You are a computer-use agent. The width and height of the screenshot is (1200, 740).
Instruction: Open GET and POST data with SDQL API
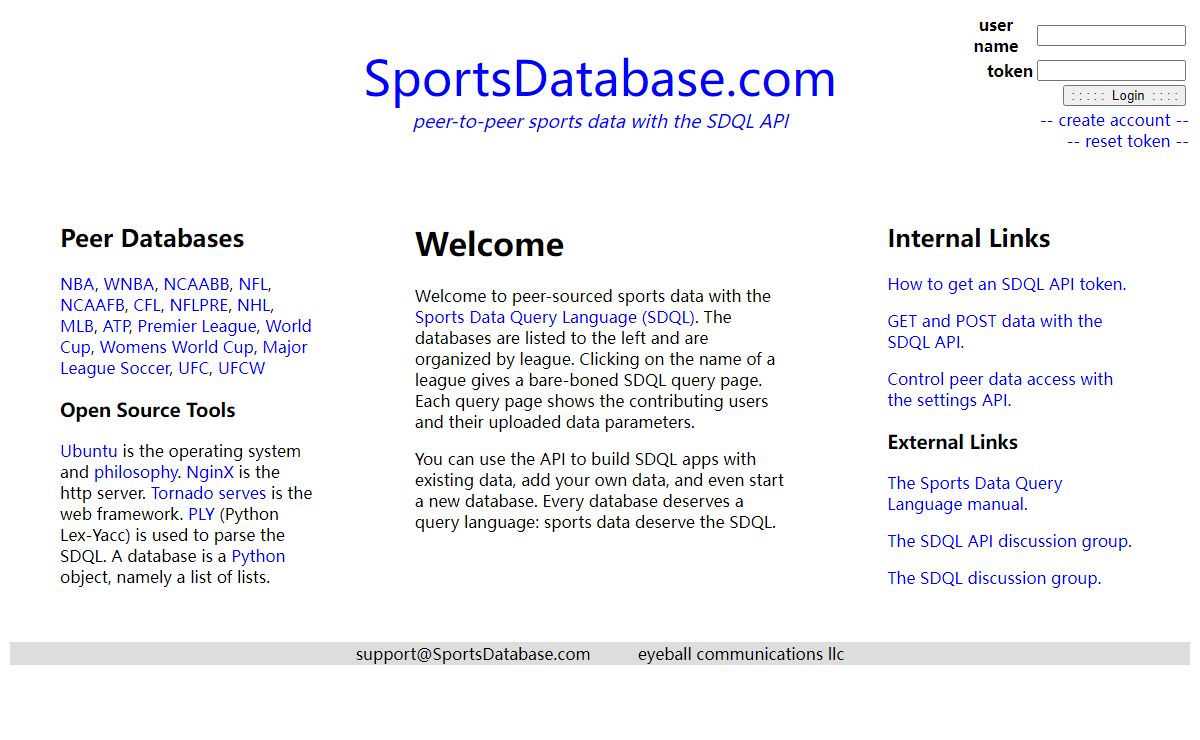(995, 331)
